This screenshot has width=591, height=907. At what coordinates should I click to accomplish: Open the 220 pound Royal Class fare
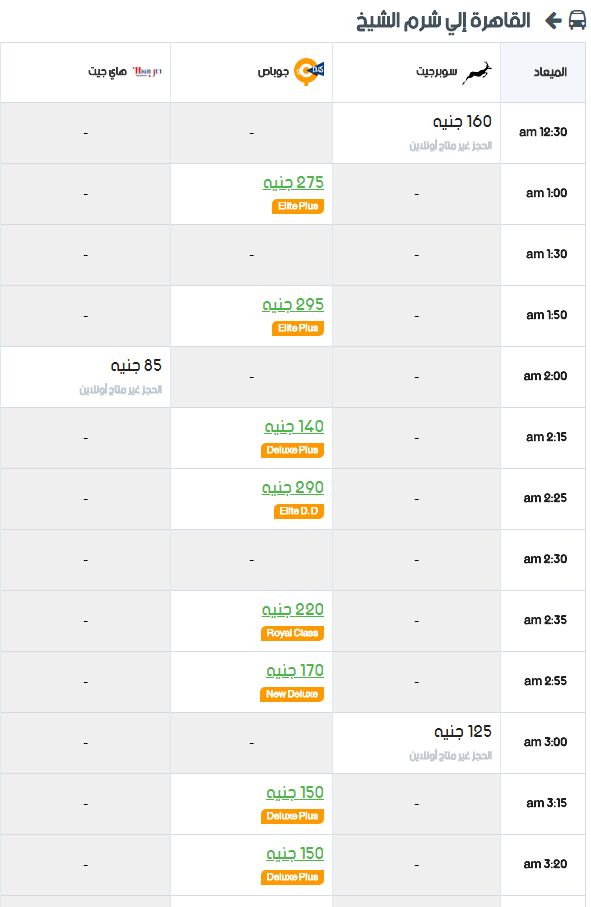point(293,610)
